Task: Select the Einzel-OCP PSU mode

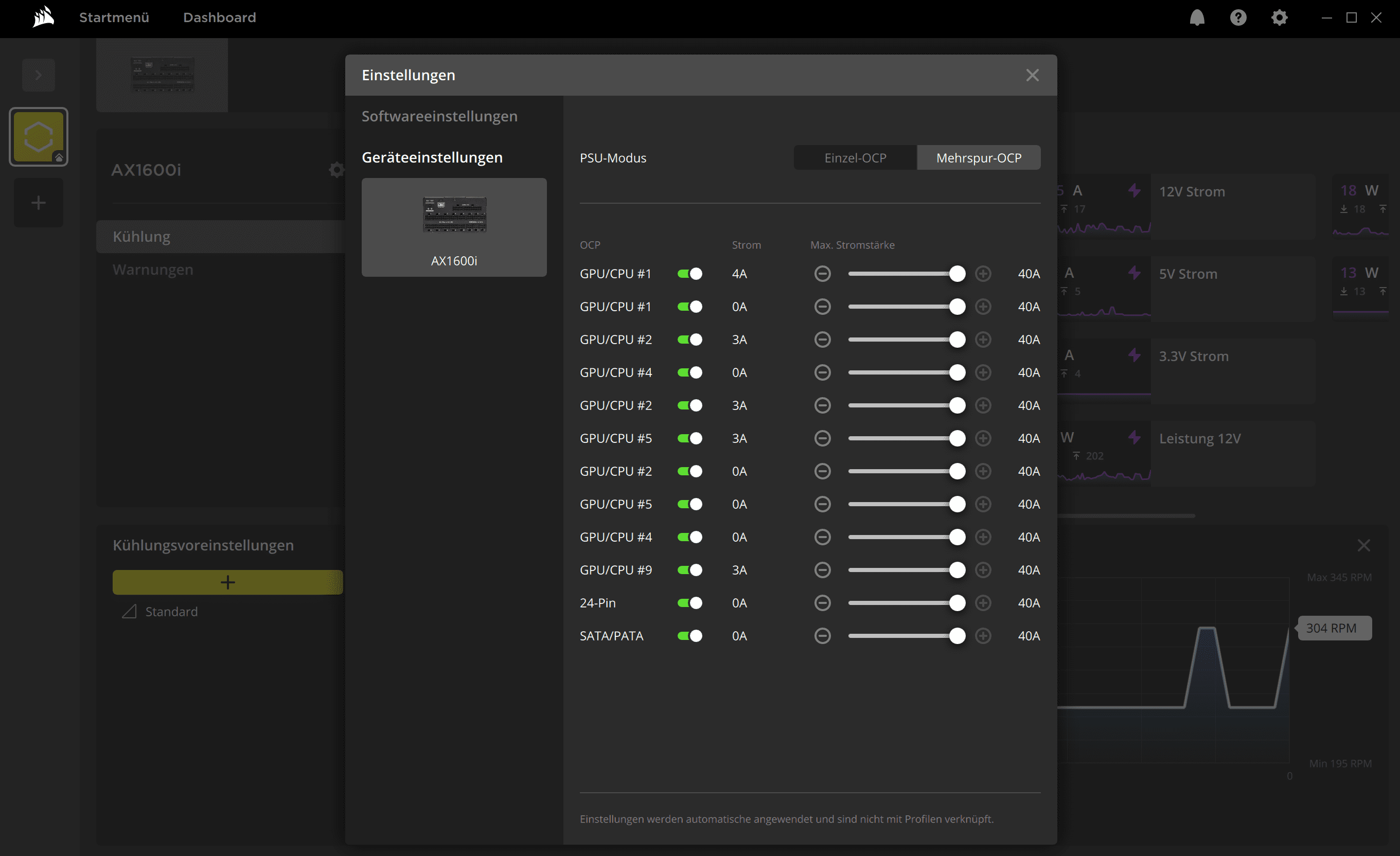Action: (855, 158)
